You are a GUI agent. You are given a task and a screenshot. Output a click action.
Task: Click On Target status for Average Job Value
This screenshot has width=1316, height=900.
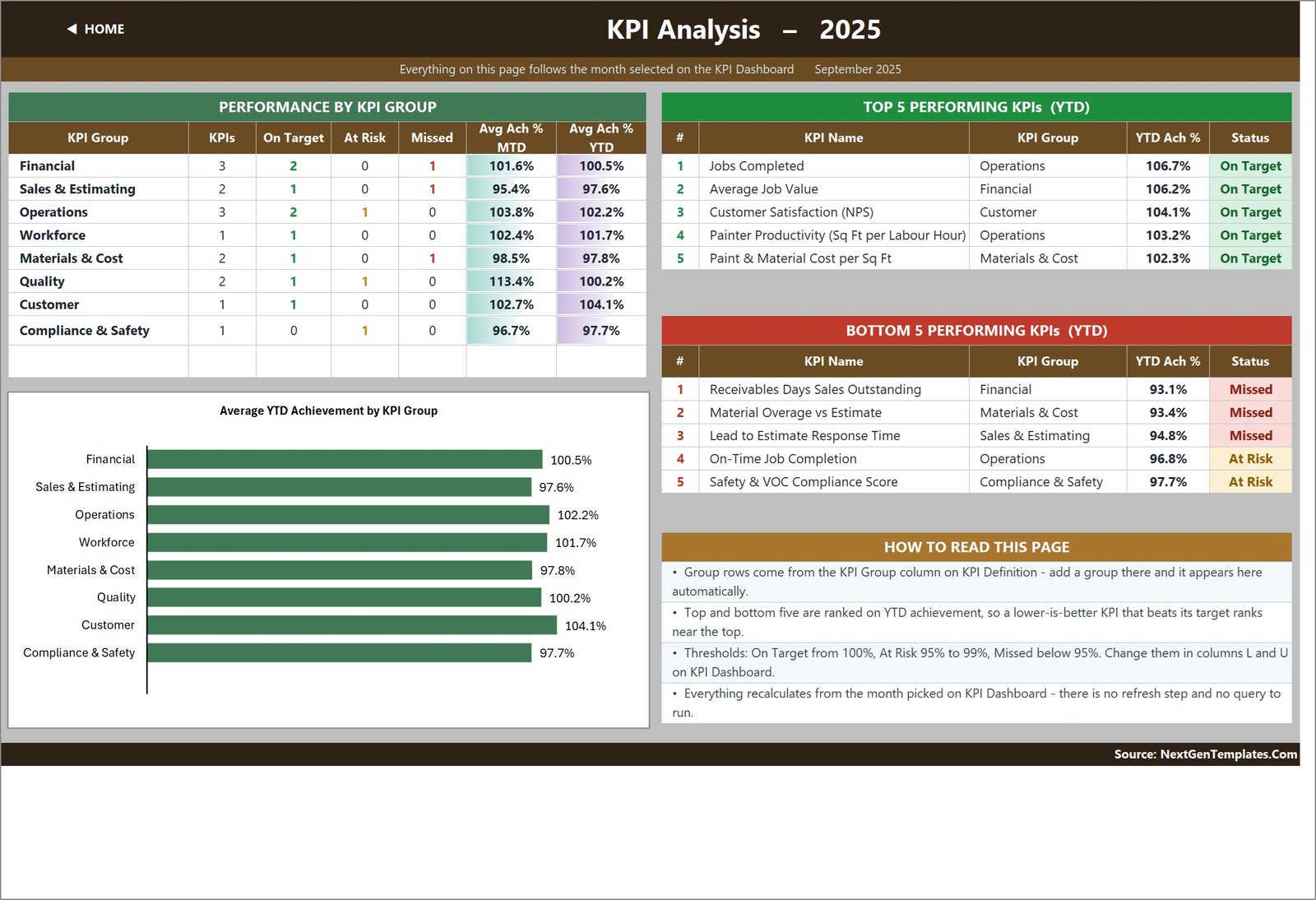click(x=1250, y=189)
